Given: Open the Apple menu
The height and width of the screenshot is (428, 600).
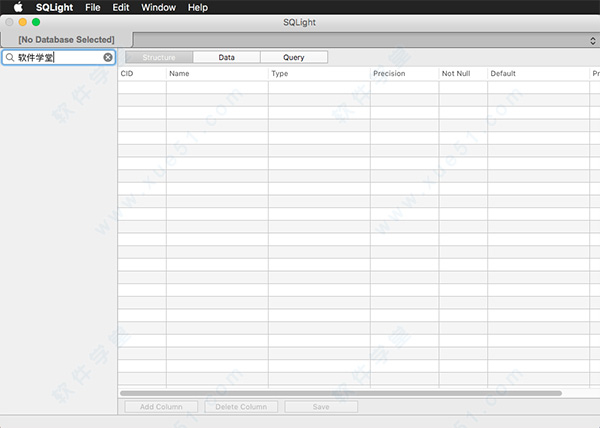Looking at the screenshot, I should point(18,7).
